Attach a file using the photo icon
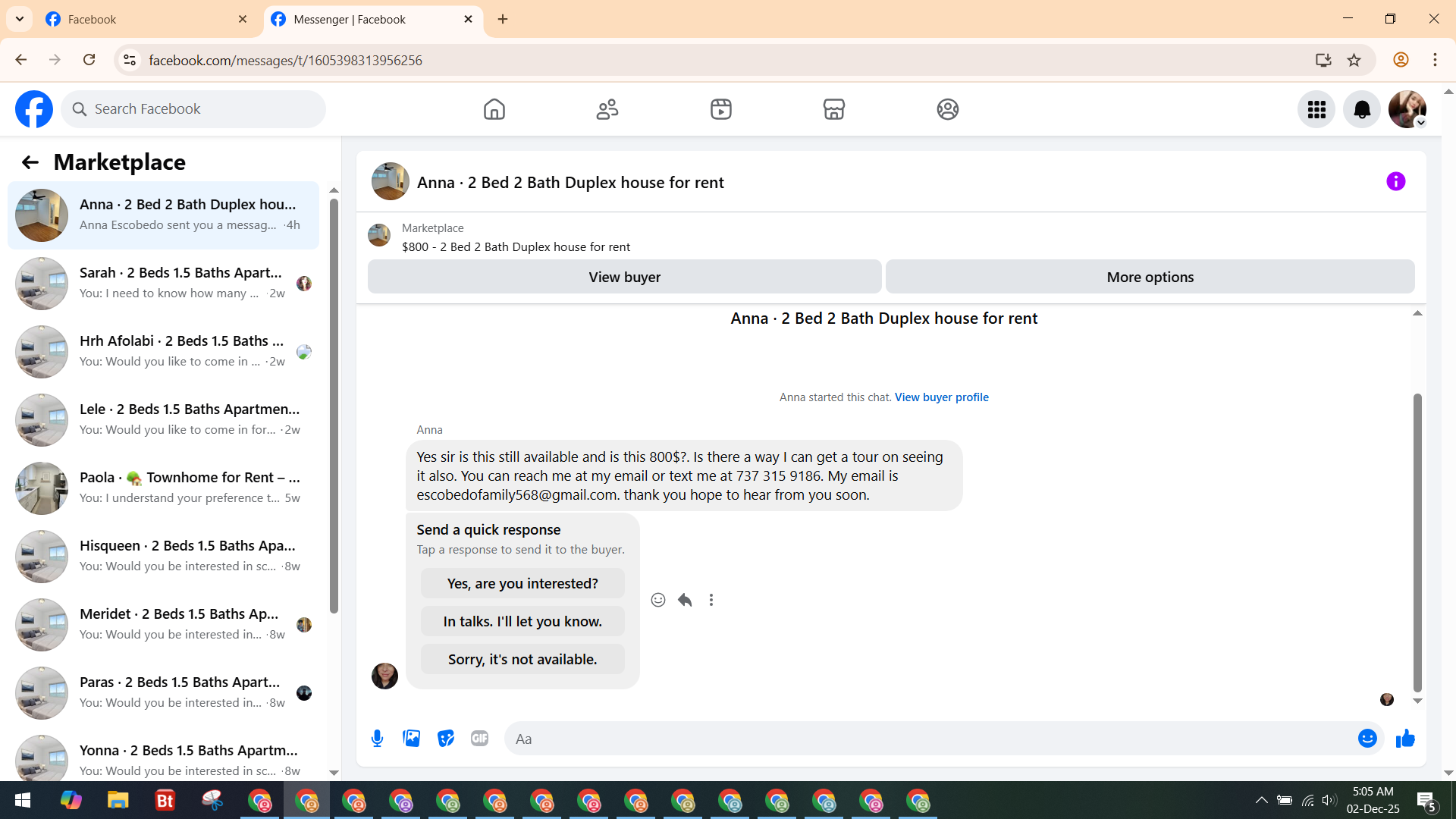The image size is (1456, 819). click(x=411, y=739)
